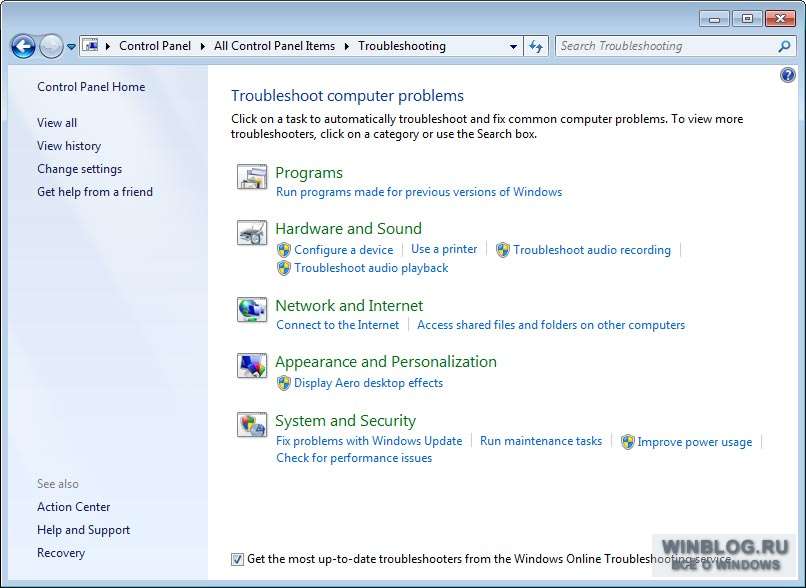Screen dimensions: 806x588
Task: Open Connect to the Internet troubleshooter
Action: 338,325
